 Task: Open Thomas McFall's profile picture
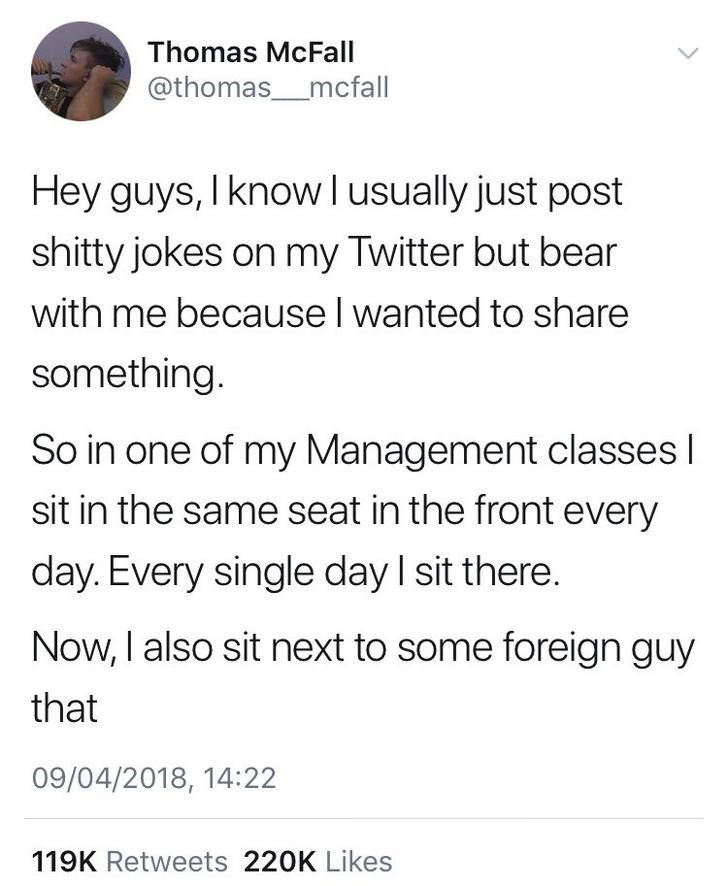pos(82,72)
